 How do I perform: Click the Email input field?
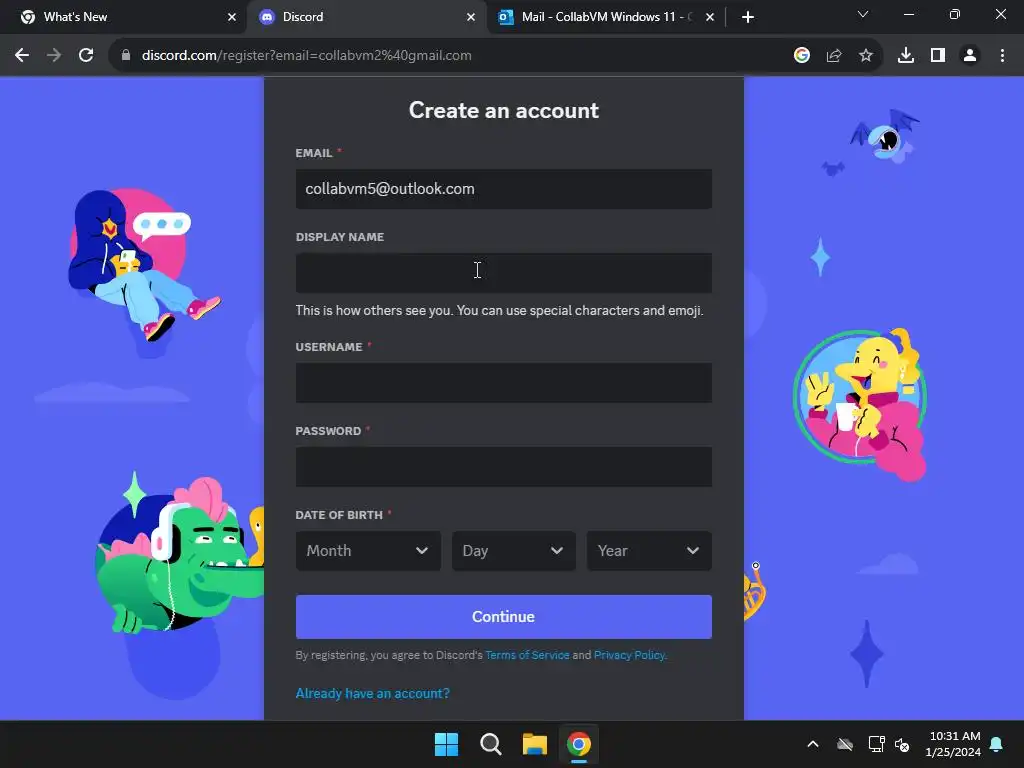[x=504, y=189]
